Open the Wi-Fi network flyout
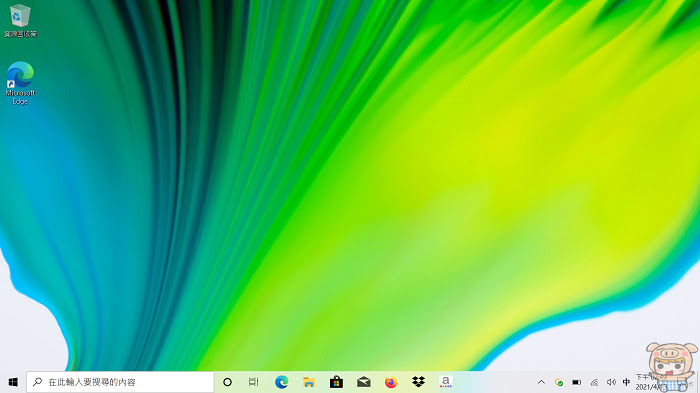Viewport: 700px width, 393px height. pos(594,382)
